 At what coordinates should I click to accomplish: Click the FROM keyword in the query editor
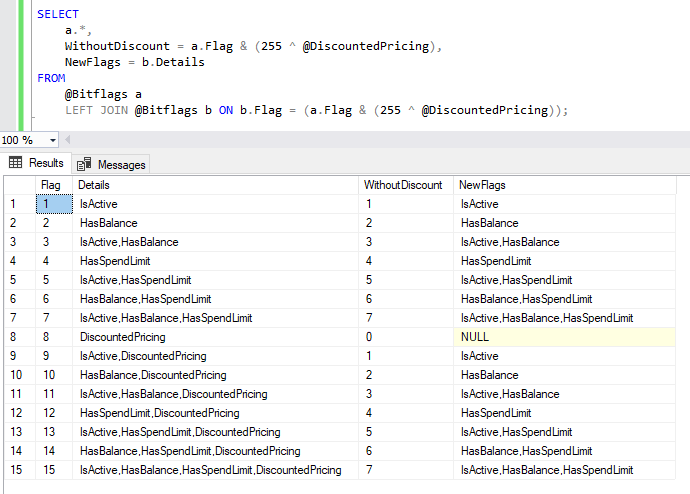tap(51, 78)
